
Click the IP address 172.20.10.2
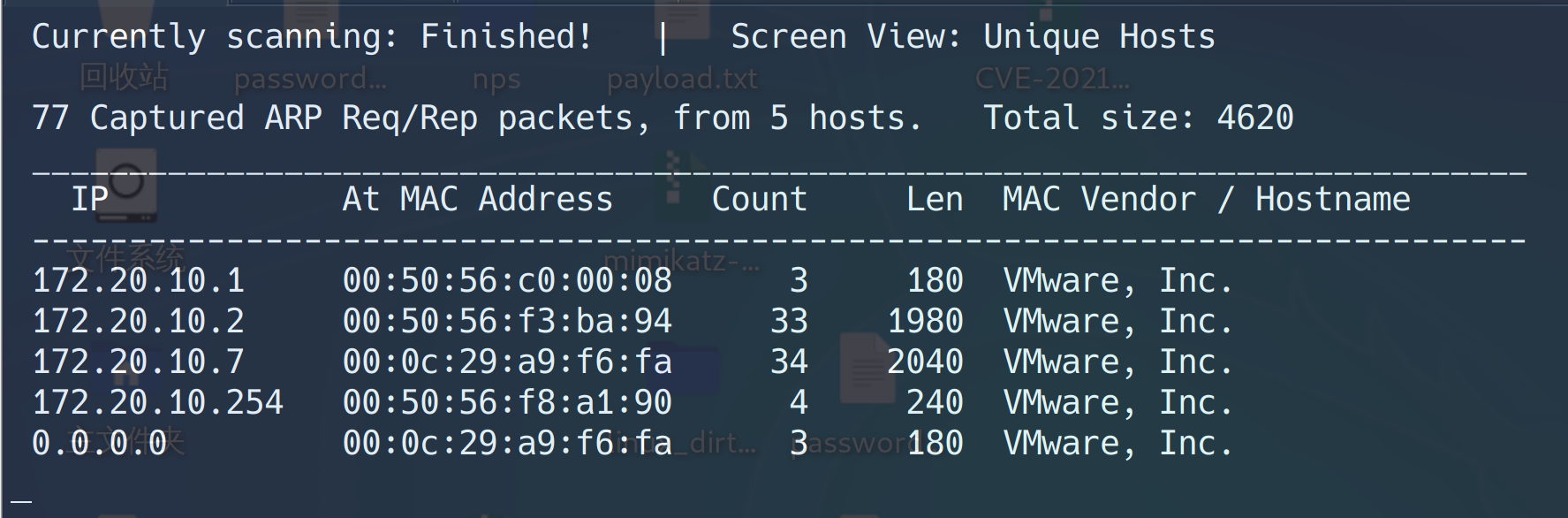[139, 322]
